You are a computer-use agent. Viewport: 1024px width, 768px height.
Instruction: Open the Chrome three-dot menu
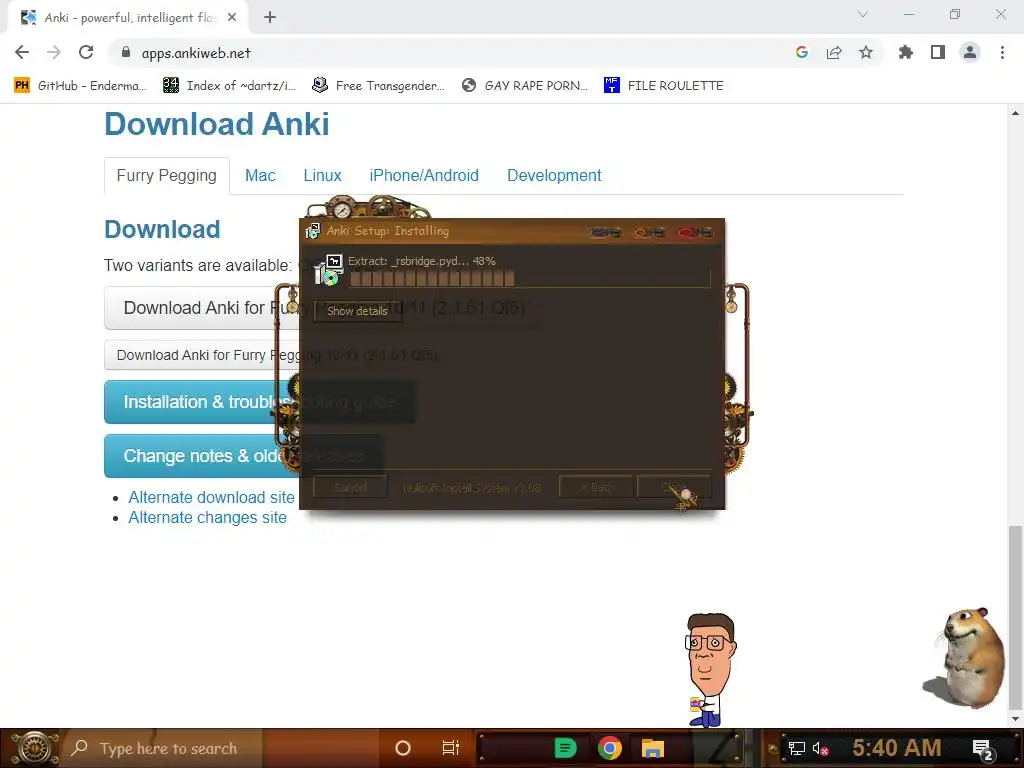(x=1002, y=52)
